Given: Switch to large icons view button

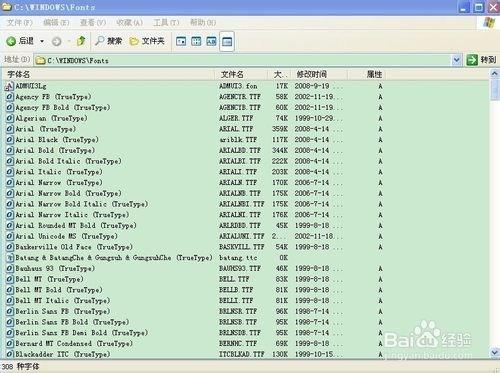Looking at the screenshot, I should point(181,41).
